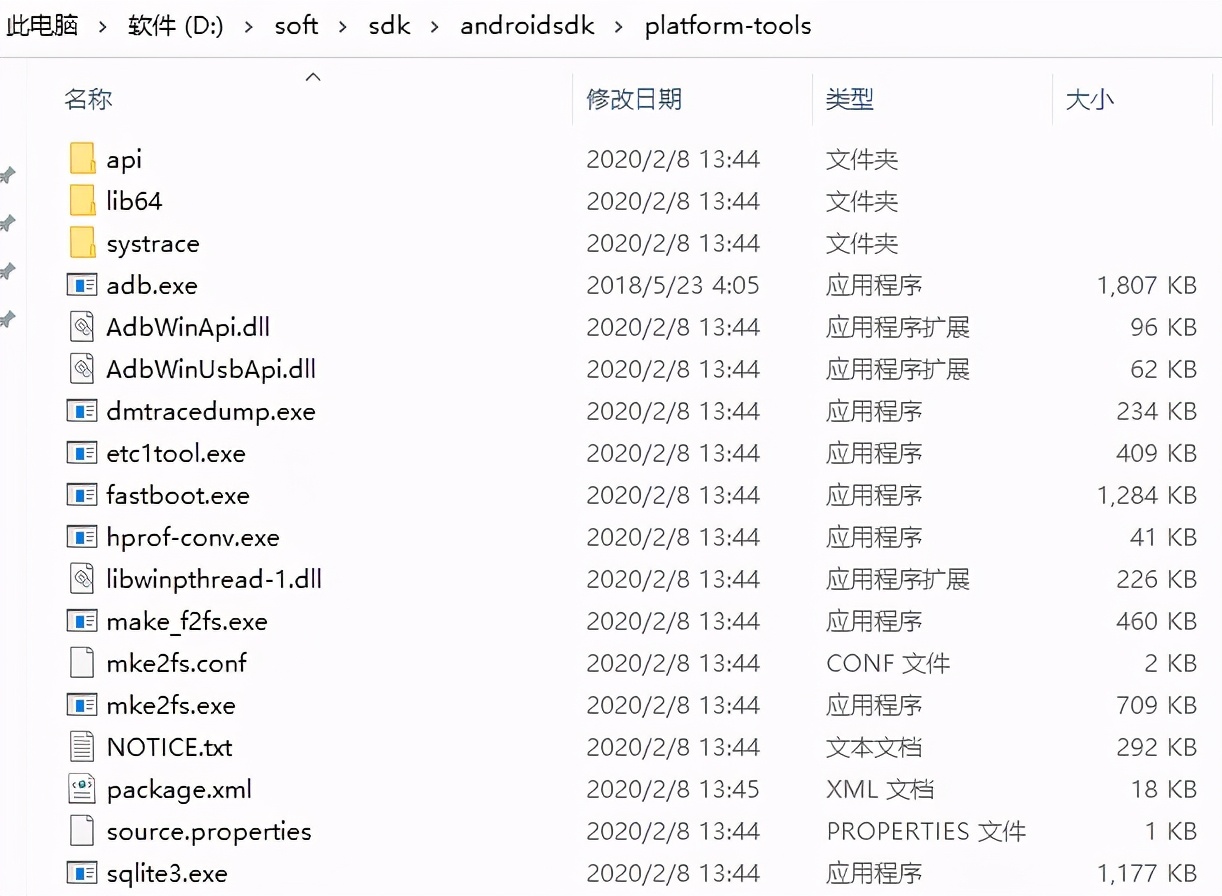1222x896 pixels.
Task: Select the mke2fs.conf blank file icon
Action: [82, 663]
